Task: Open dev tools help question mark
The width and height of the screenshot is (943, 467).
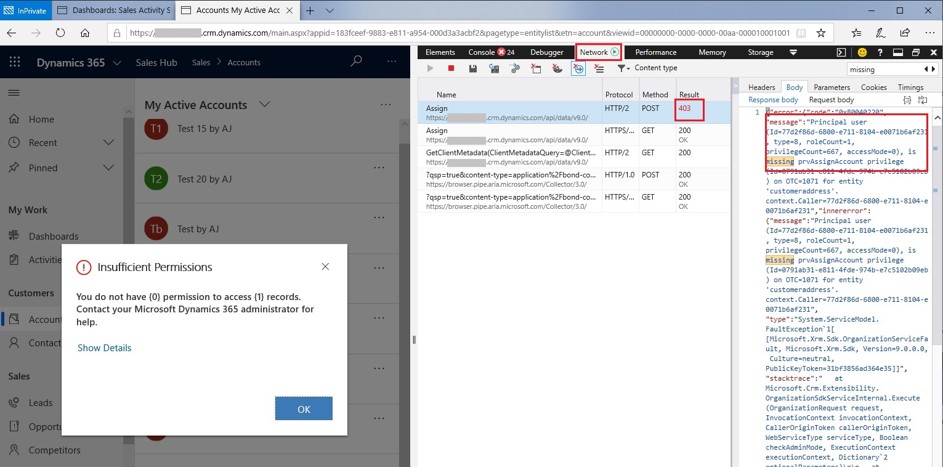Action: click(x=880, y=52)
